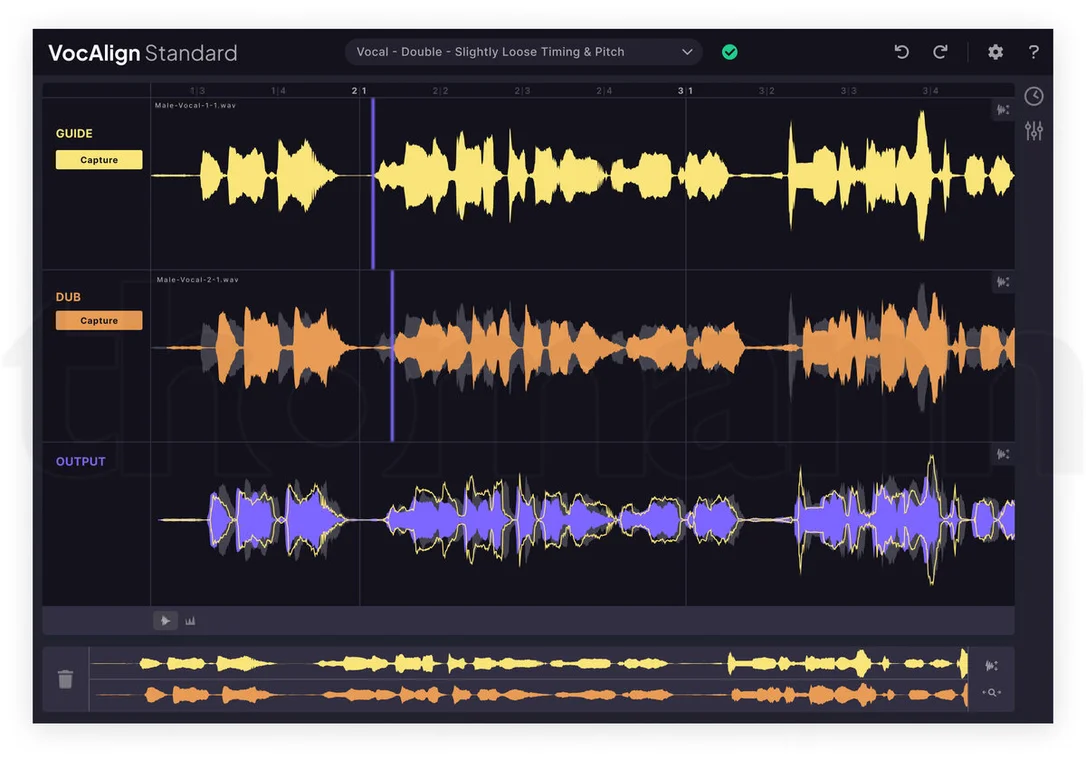This screenshot has height=760, width=1086.
Task: Click the zoom magnifier icon in overview
Action: point(992,692)
